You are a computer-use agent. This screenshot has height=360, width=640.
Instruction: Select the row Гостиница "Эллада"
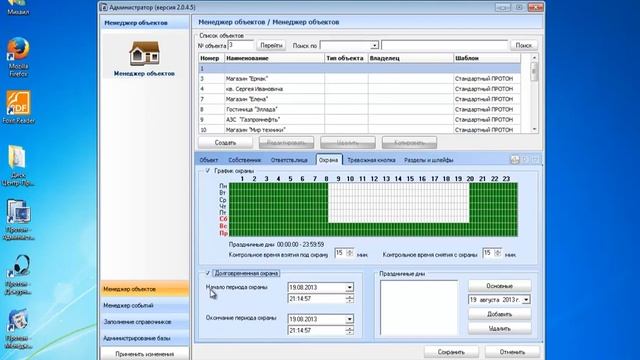[360, 109]
